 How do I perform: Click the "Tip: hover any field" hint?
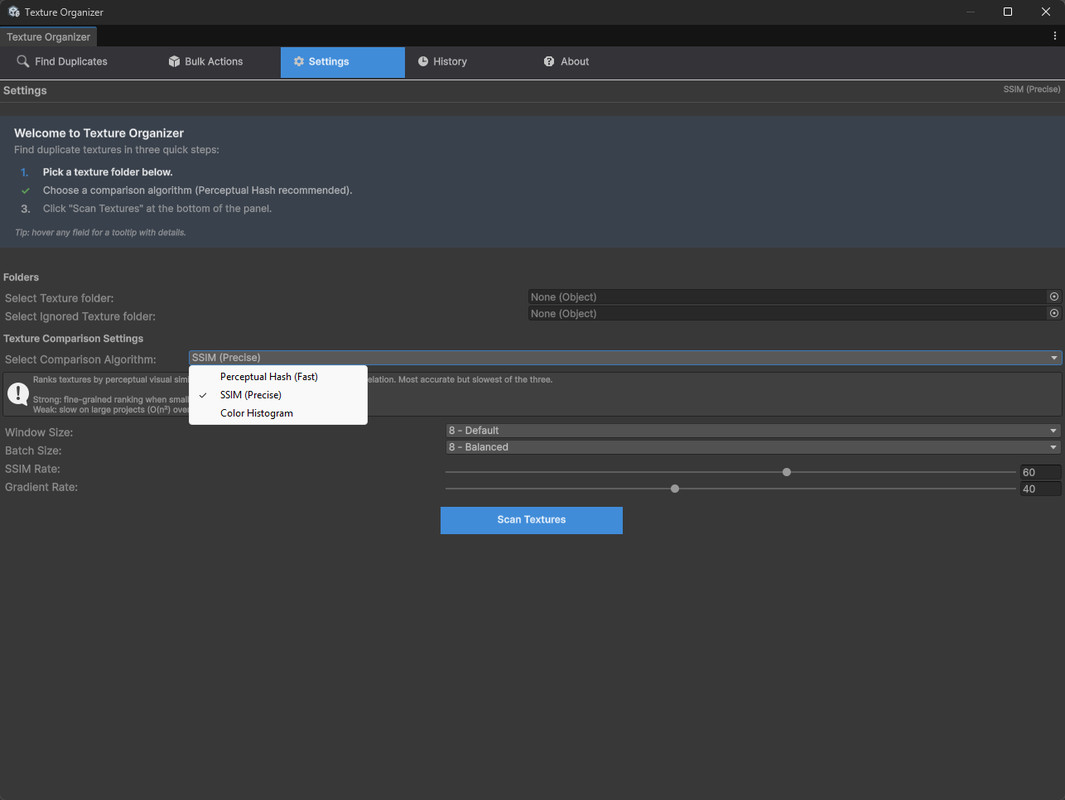pyautogui.click(x=100, y=232)
